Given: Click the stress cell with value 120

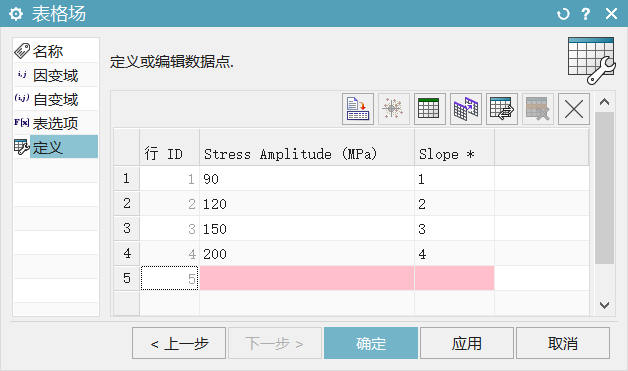Looking at the screenshot, I should click(307, 204).
